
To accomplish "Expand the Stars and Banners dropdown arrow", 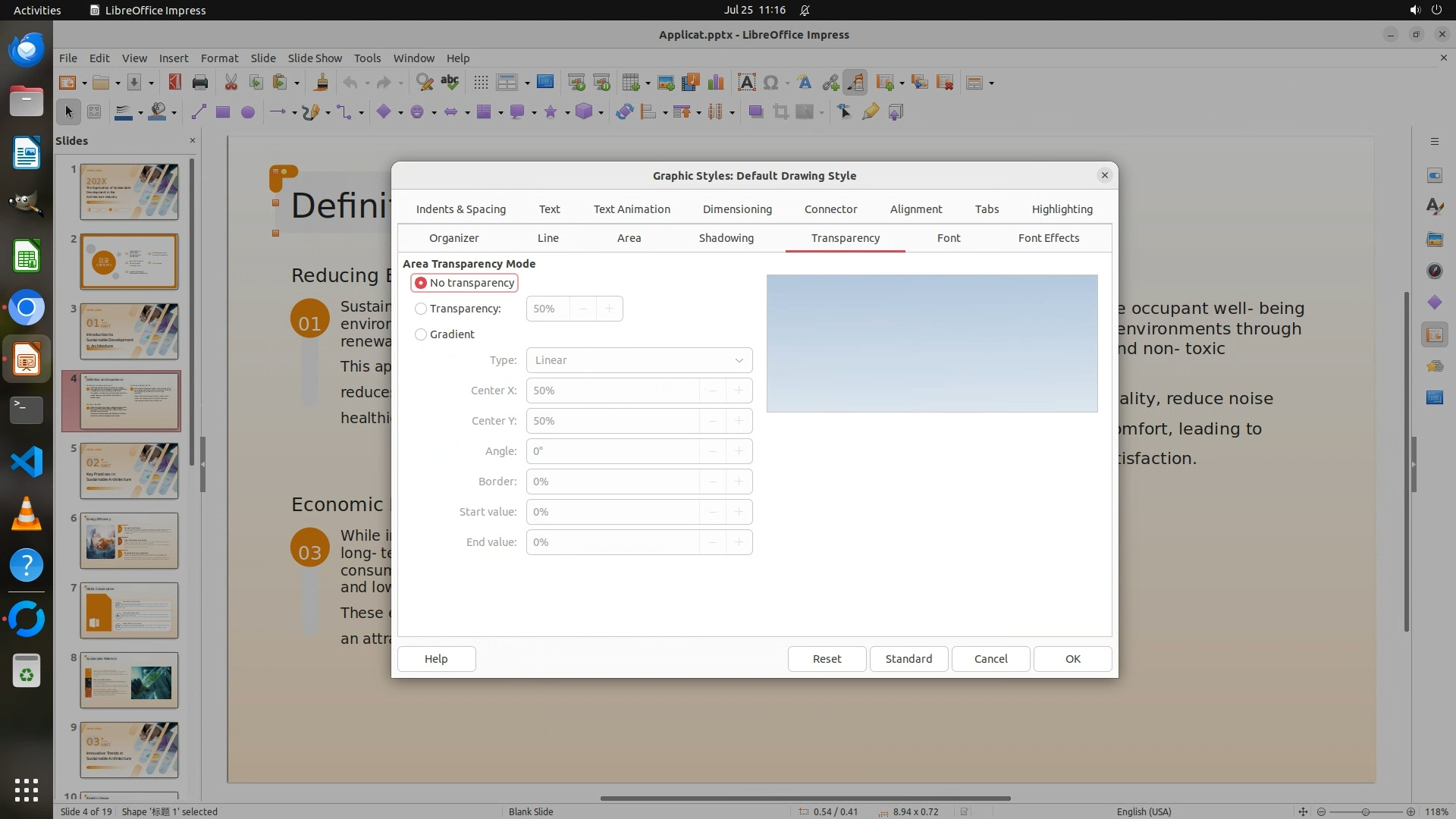I will click(567, 113).
